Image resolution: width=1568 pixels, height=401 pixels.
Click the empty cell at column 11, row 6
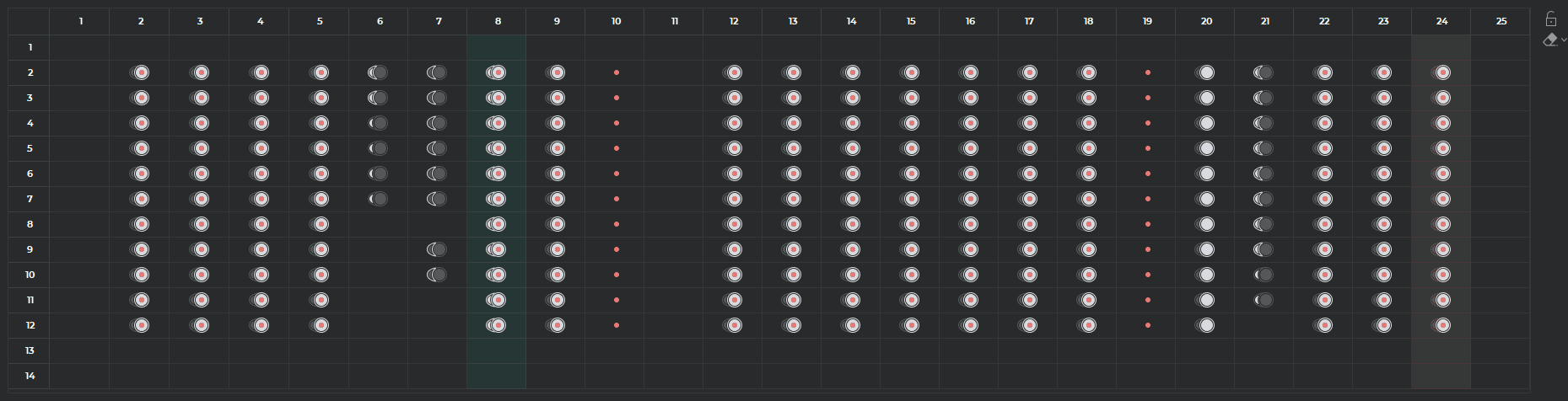click(675, 174)
